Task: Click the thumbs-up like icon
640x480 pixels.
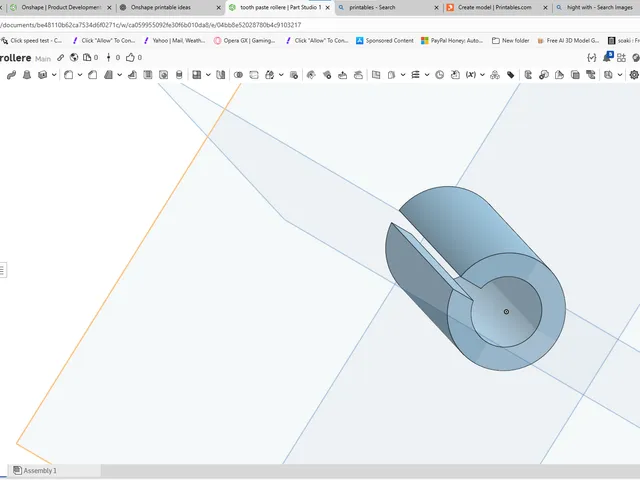Action: (x=130, y=58)
